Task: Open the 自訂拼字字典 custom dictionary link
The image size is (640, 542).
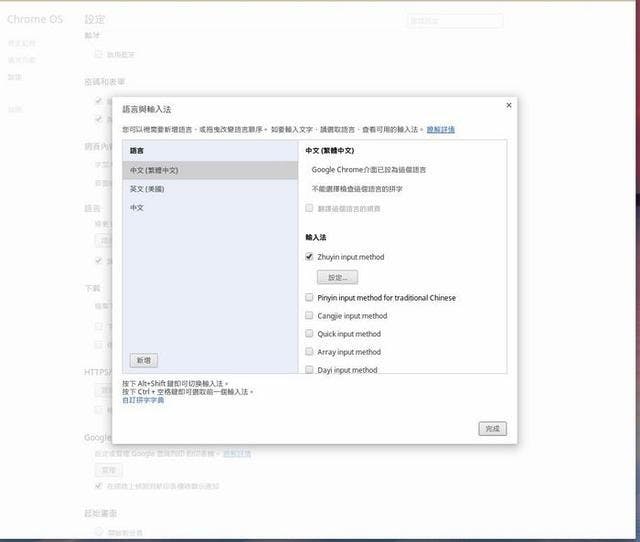Action: click(143, 400)
